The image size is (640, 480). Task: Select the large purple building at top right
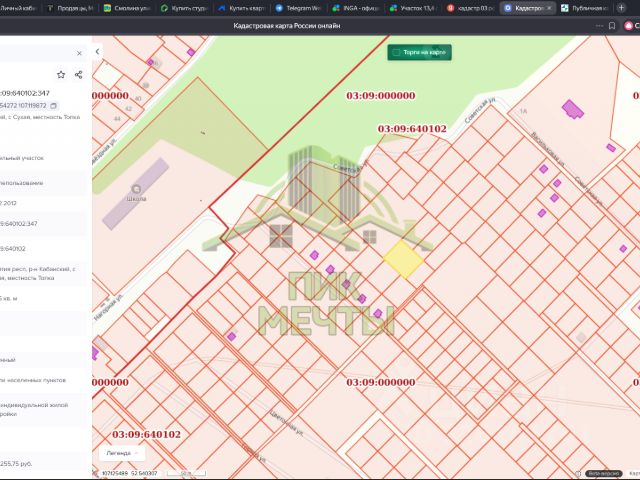pyautogui.click(x=572, y=109)
